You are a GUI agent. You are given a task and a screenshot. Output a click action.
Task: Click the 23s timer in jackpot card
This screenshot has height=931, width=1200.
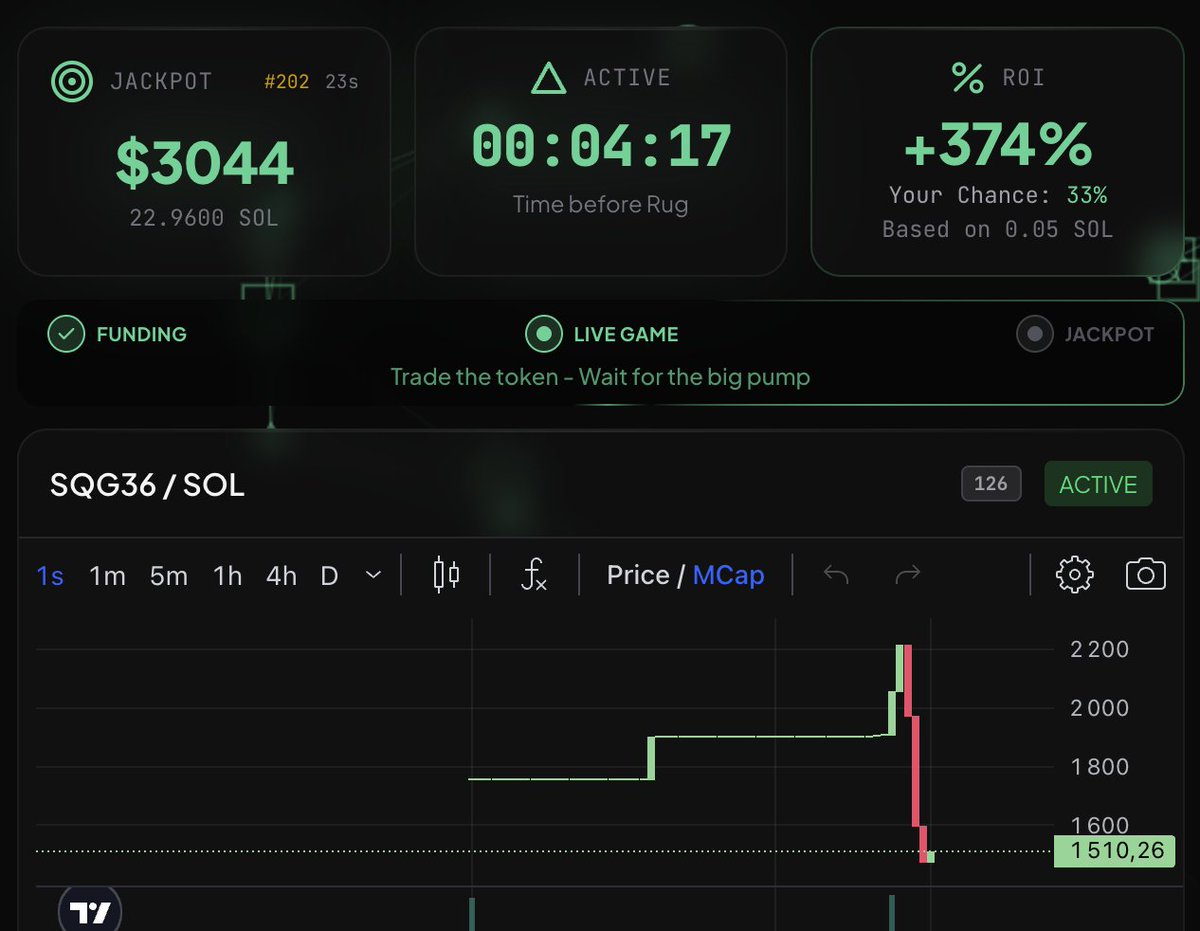[x=342, y=82]
